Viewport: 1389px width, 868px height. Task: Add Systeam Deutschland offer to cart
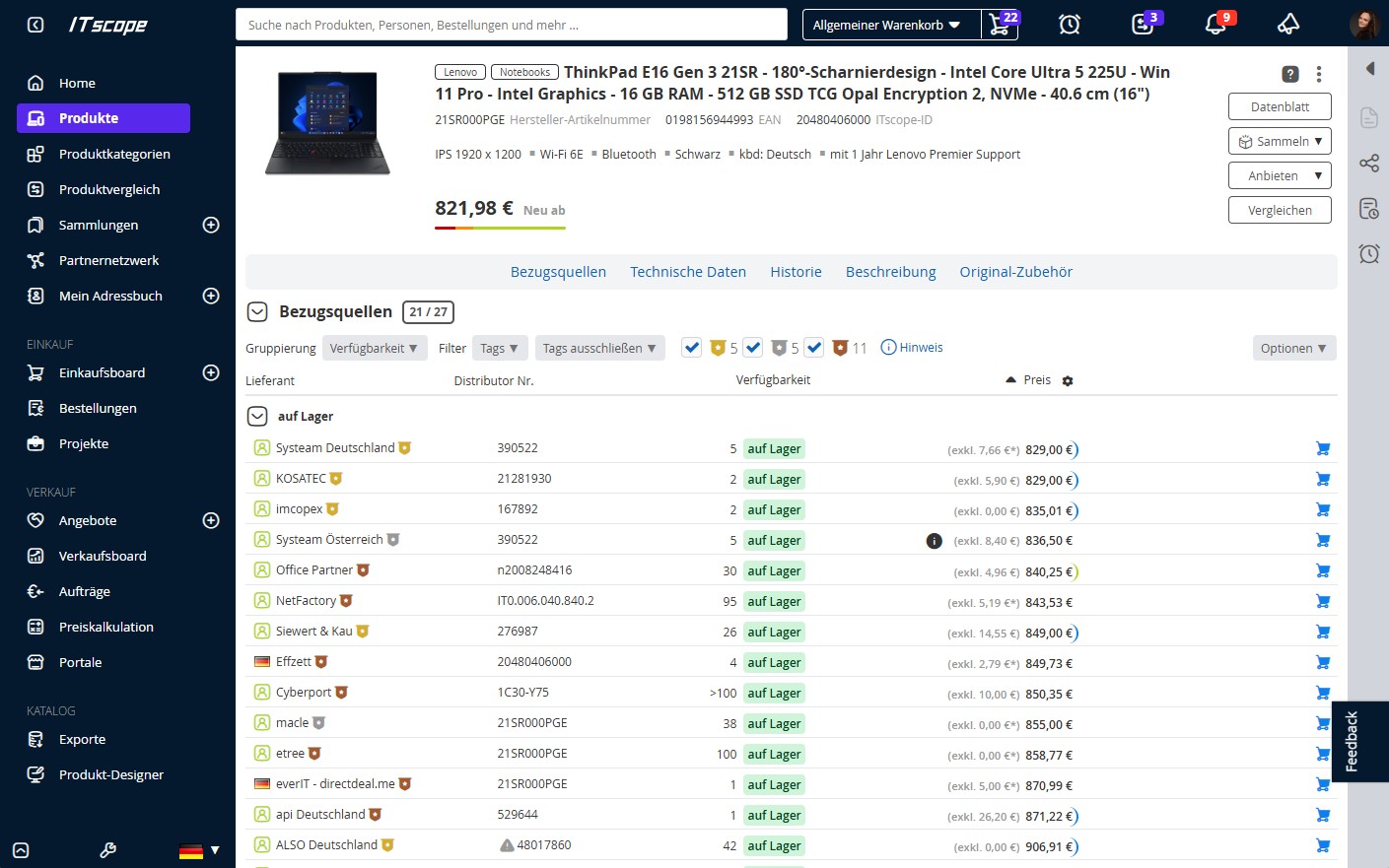click(x=1323, y=449)
